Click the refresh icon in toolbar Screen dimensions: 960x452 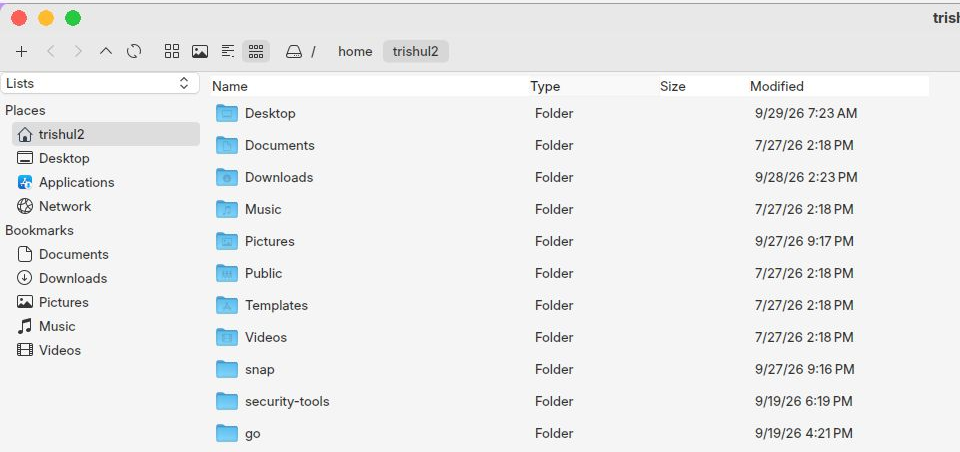(x=134, y=51)
